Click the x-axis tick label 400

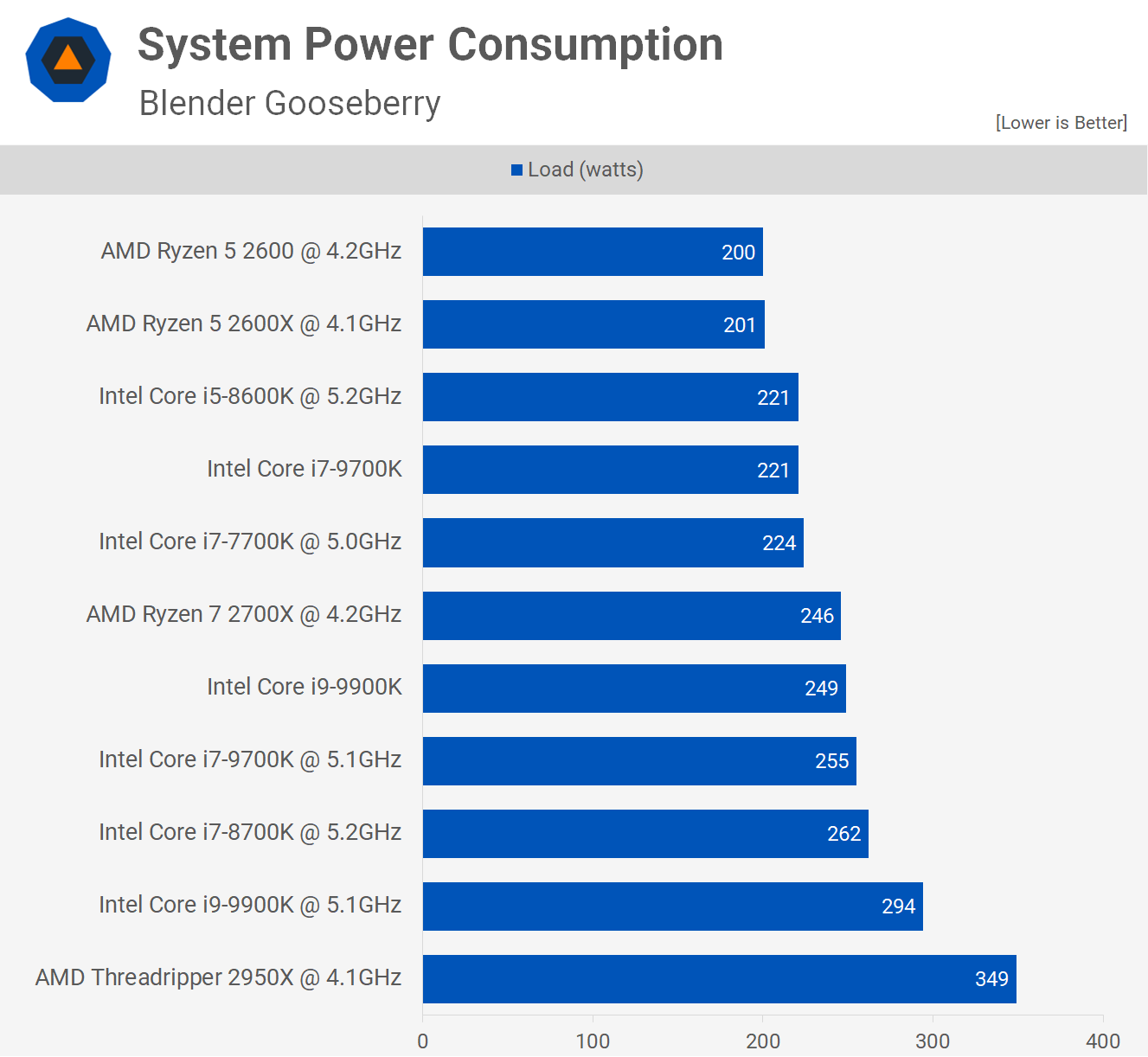click(x=1103, y=1041)
